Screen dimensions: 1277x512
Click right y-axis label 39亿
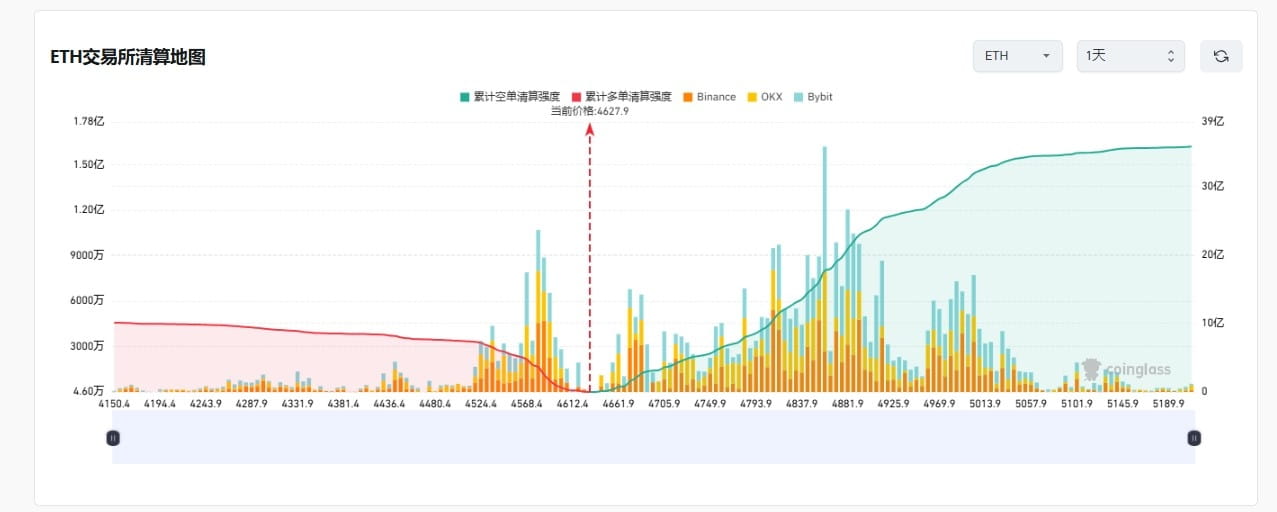coord(1212,121)
